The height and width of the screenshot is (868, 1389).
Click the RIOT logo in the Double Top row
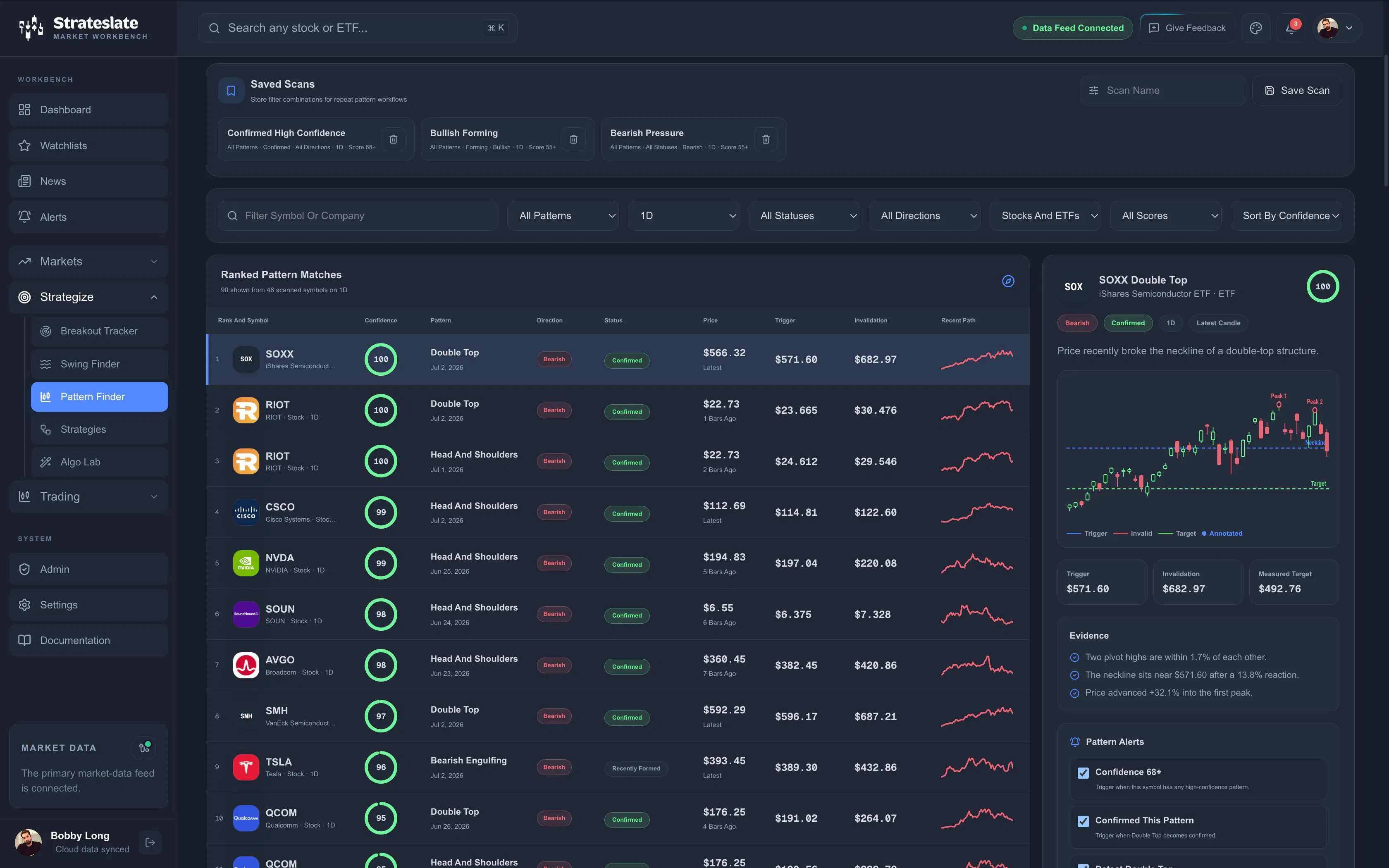(x=246, y=410)
